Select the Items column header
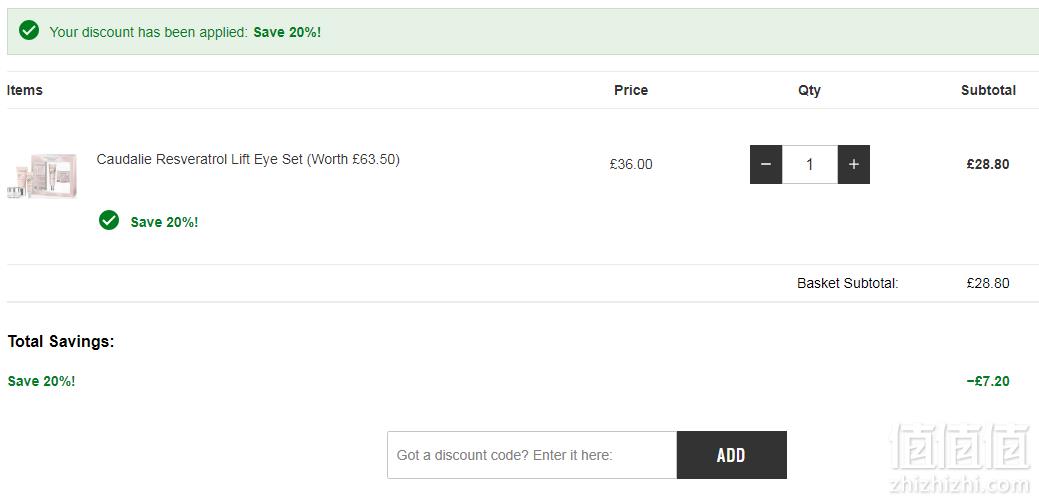Image resolution: width=1039 pixels, height=502 pixels. pos(25,90)
